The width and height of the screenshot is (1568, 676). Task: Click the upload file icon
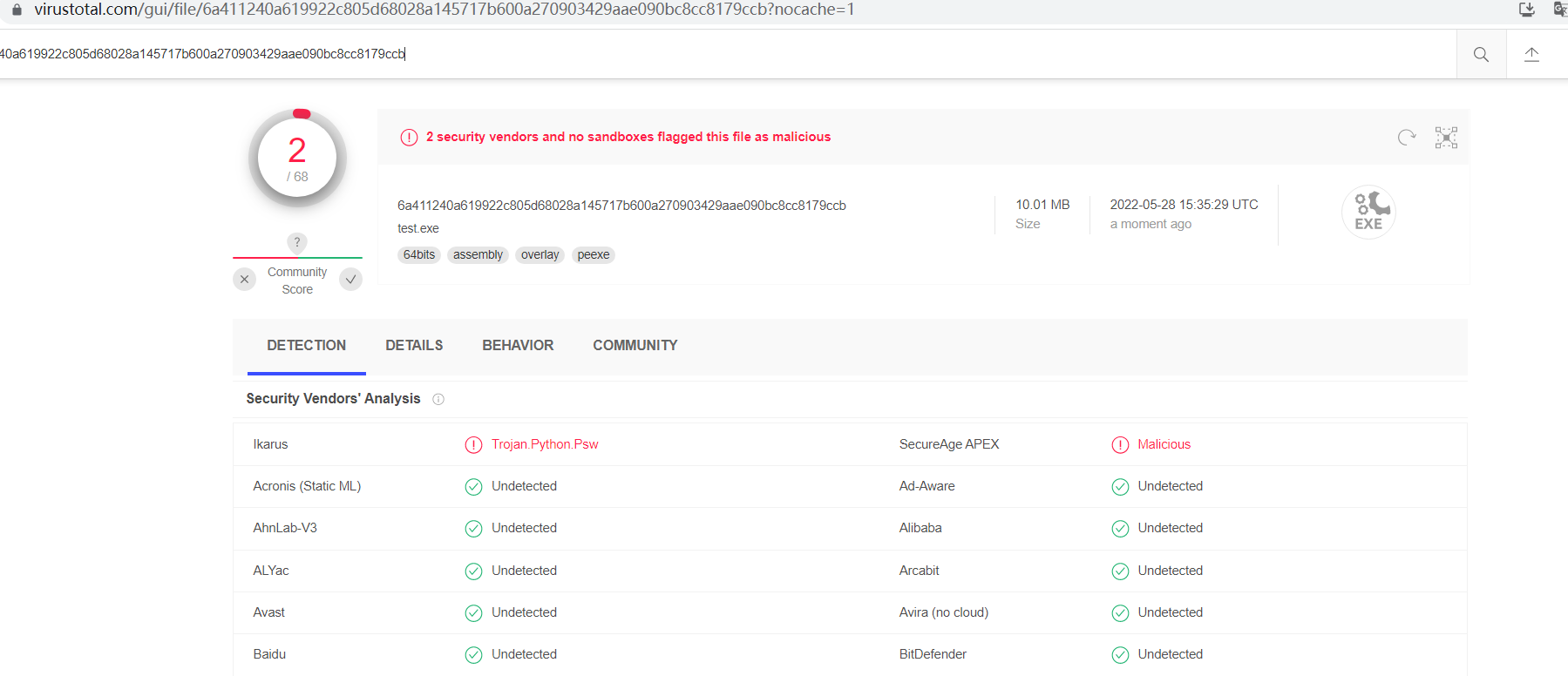click(x=1531, y=54)
